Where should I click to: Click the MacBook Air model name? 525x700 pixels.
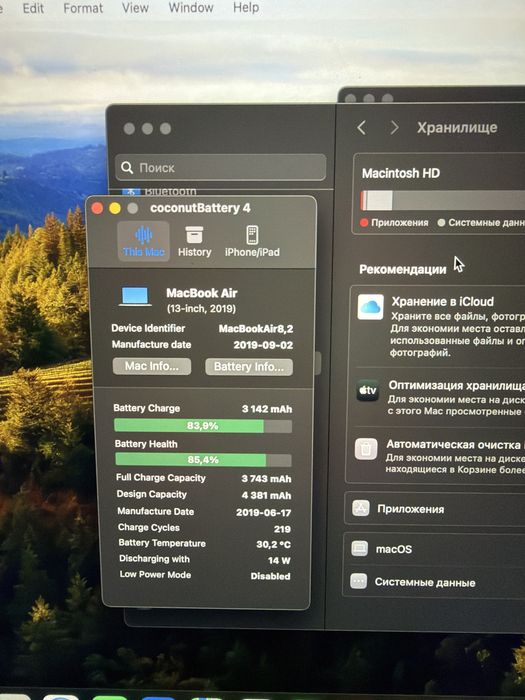pyautogui.click(x=202, y=293)
